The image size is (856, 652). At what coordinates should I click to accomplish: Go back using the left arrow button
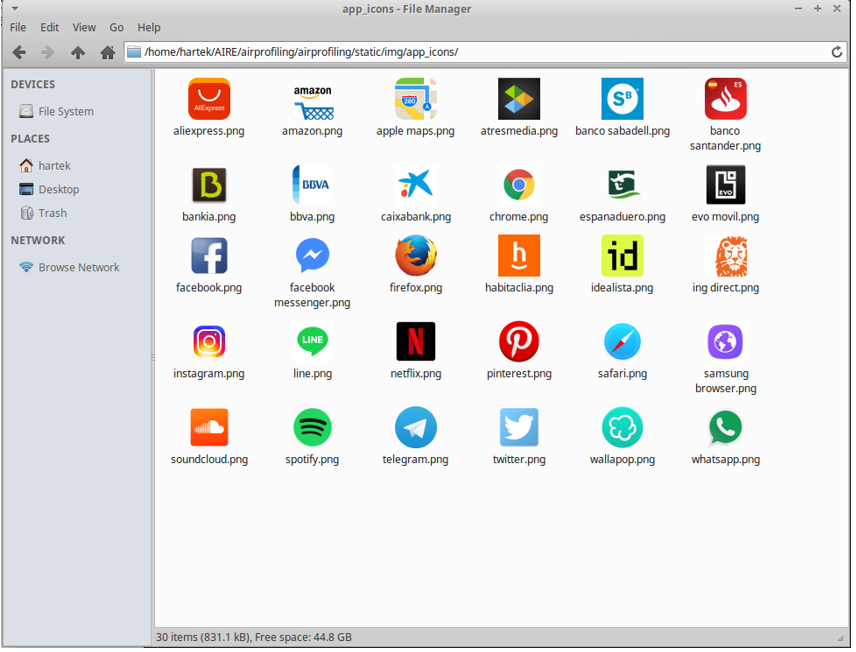[19, 52]
